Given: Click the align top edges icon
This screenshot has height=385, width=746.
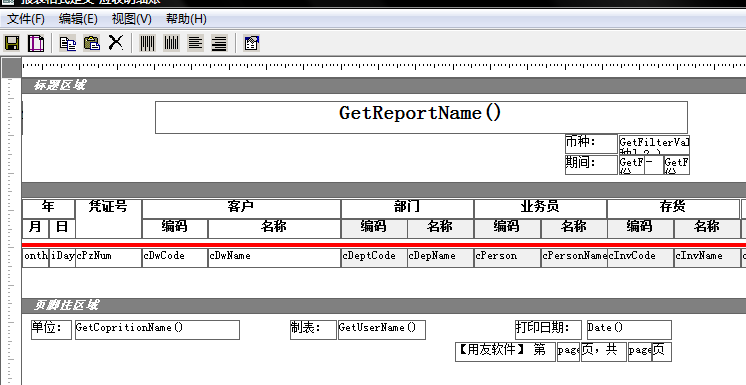Looking at the screenshot, I should (x=147, y=43).
